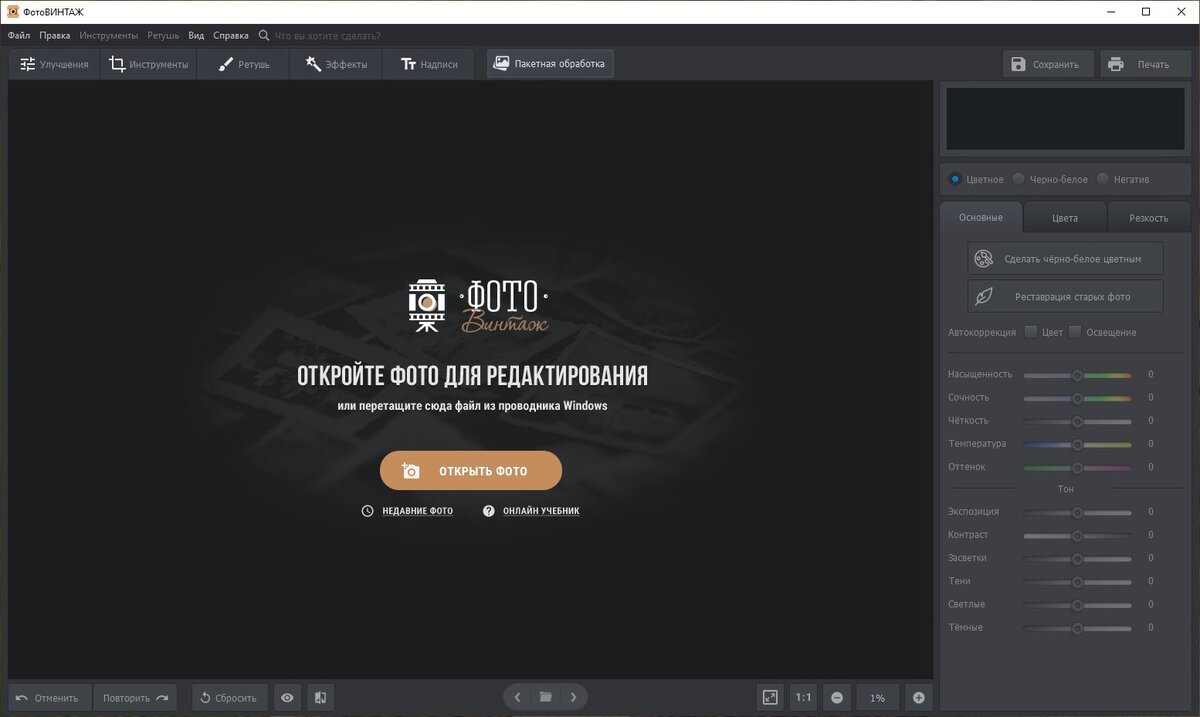Go to next photo arrow

573,697
